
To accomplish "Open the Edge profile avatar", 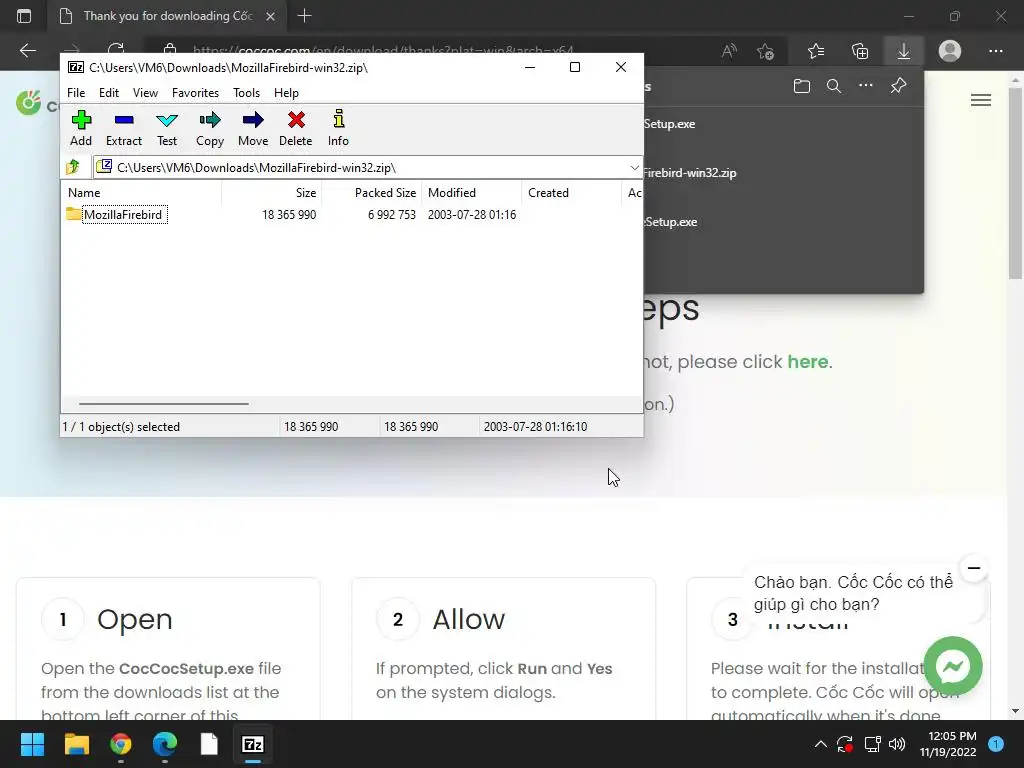I will coord(950,51).
